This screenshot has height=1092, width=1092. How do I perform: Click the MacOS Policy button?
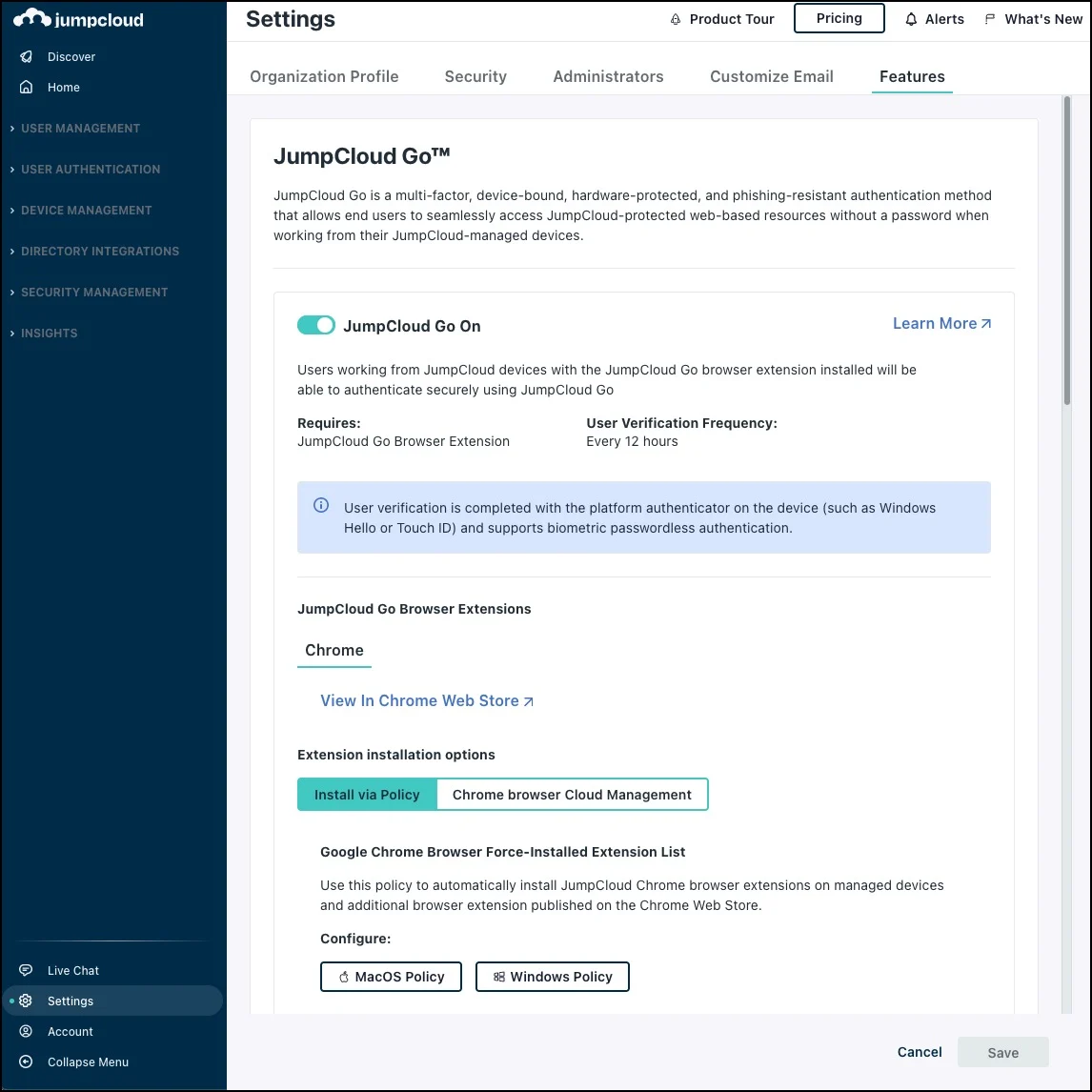tap(391, 977)
